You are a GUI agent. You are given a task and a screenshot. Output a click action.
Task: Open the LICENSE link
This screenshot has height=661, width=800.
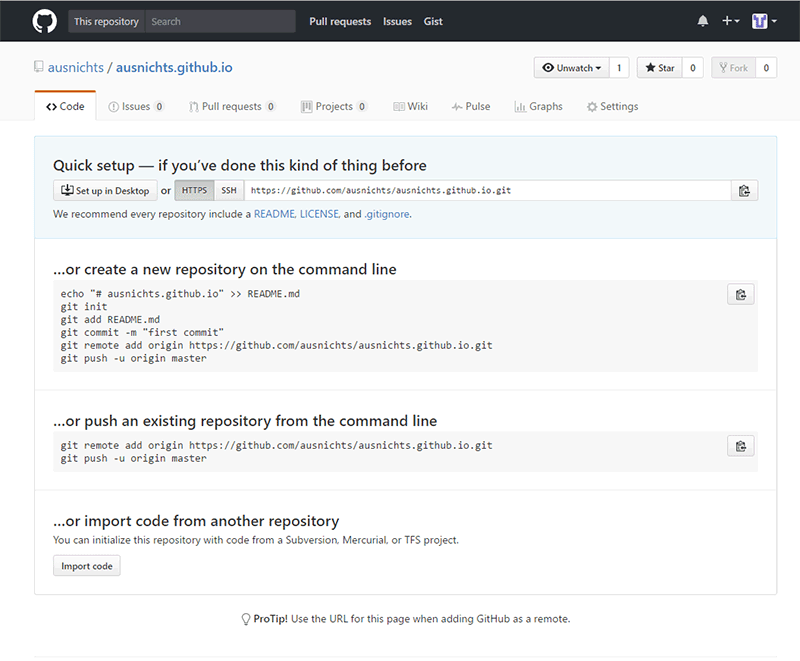point(319,214)
